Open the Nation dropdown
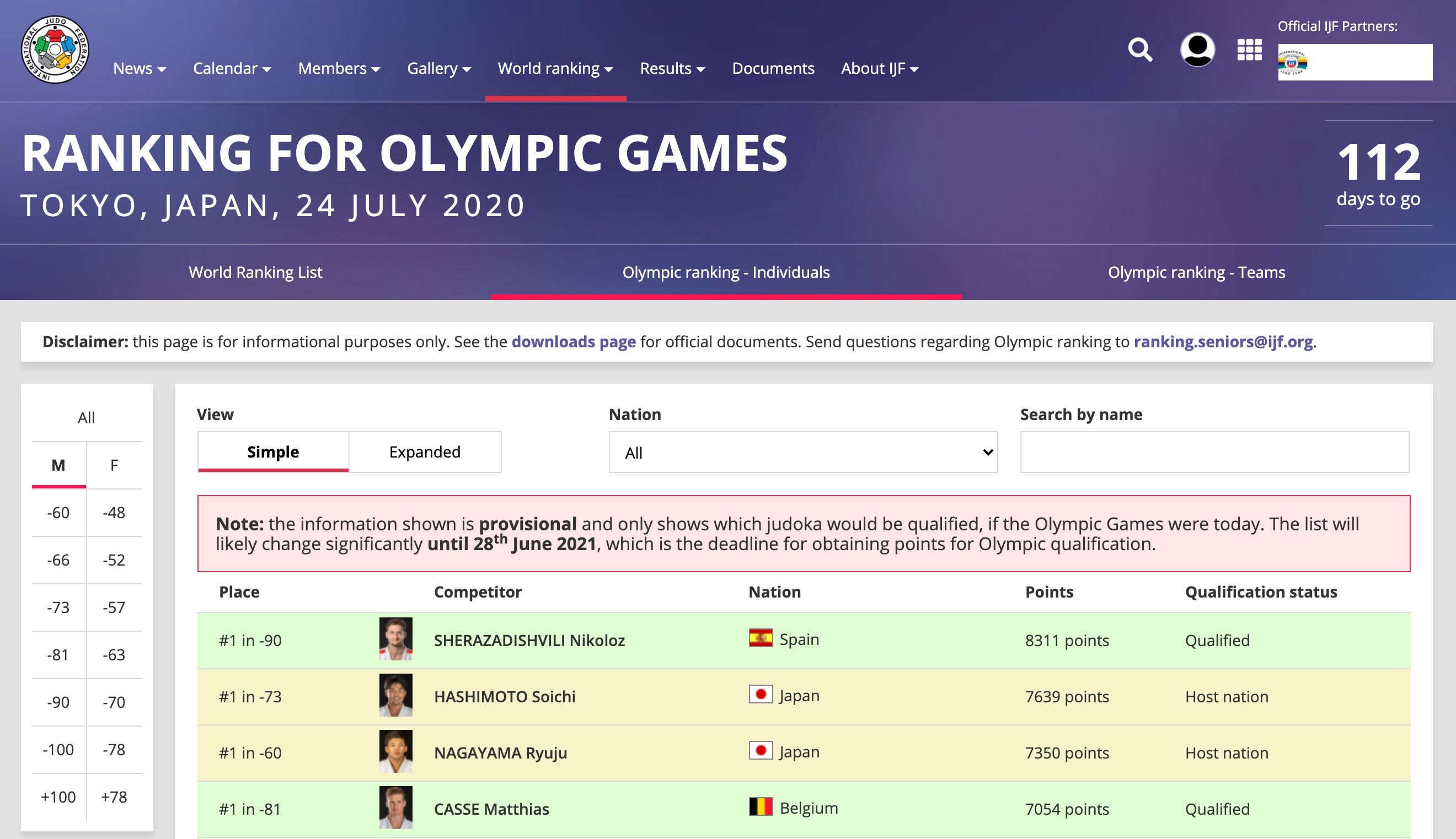Image resolution: width=1456 pixels, height=839 pixels. point(802,453)
